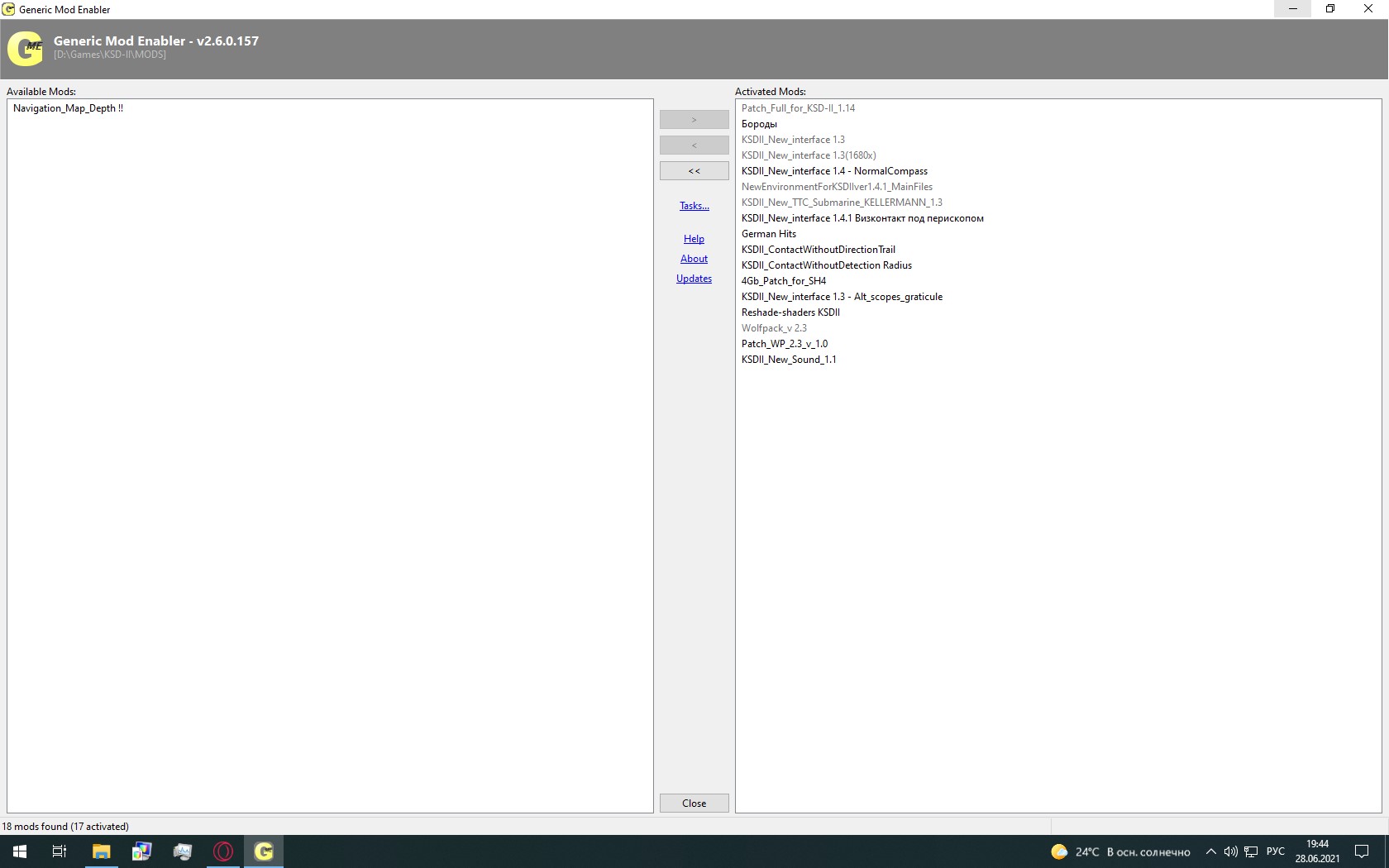
Task: Select KSDII_New_interface 1.3 - Alt_scopes_graticule
Action: [x=842, y=297]
